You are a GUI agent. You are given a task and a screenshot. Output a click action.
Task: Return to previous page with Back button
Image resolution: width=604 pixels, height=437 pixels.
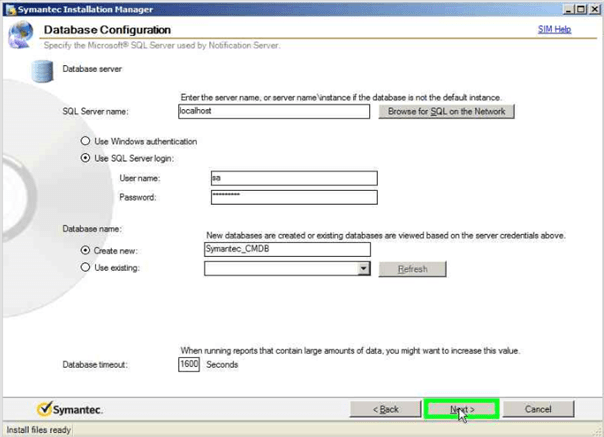[x=385, y=409]
